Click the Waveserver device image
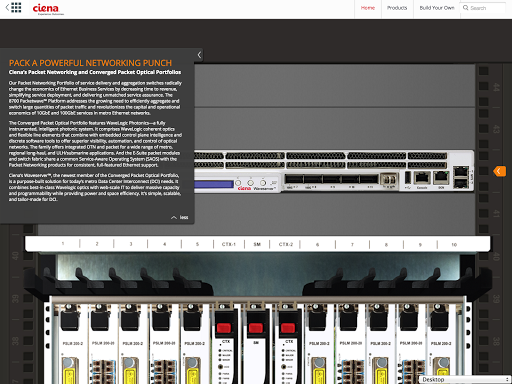 pos(334,171)
